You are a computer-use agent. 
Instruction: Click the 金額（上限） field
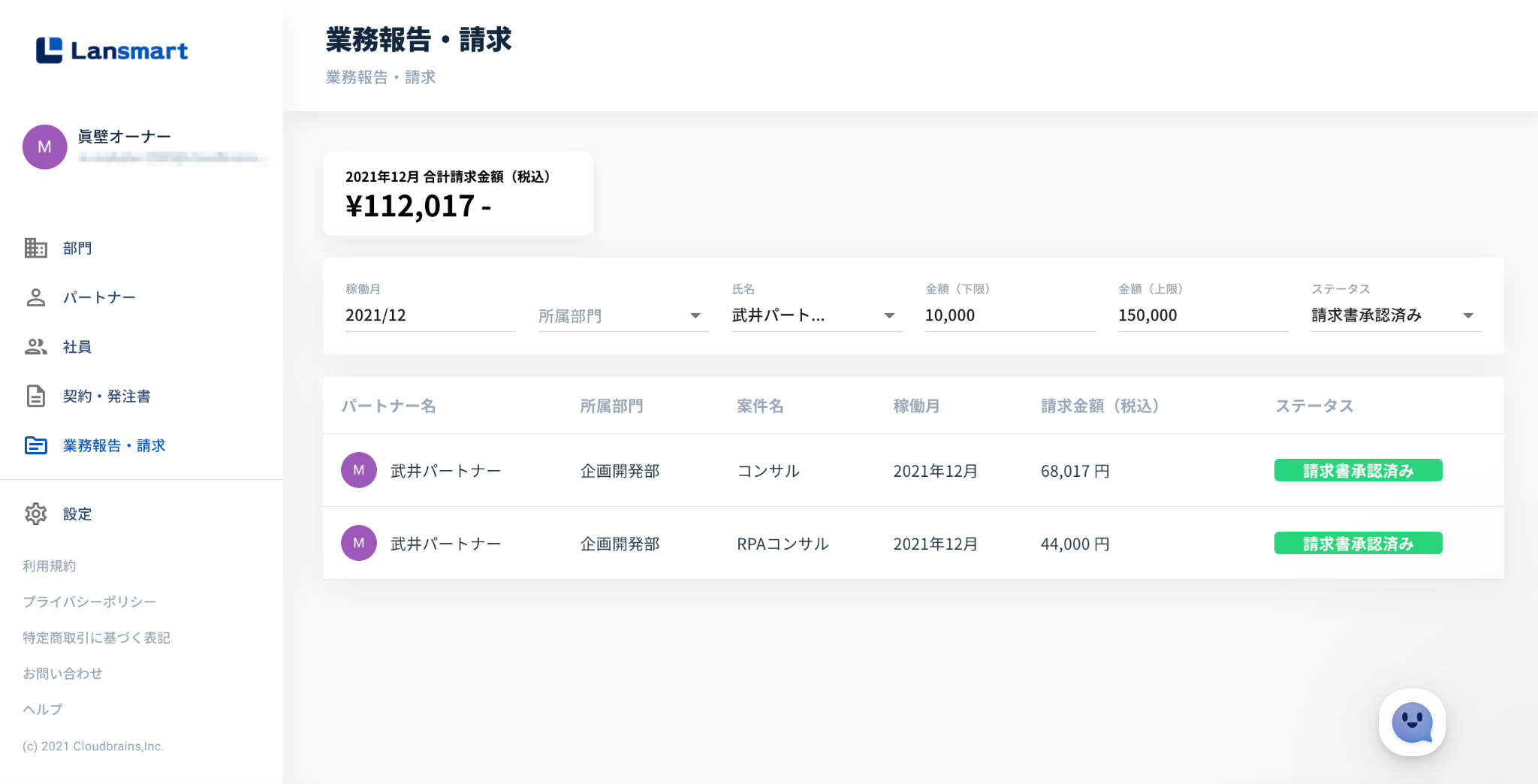coord(1203,315)
